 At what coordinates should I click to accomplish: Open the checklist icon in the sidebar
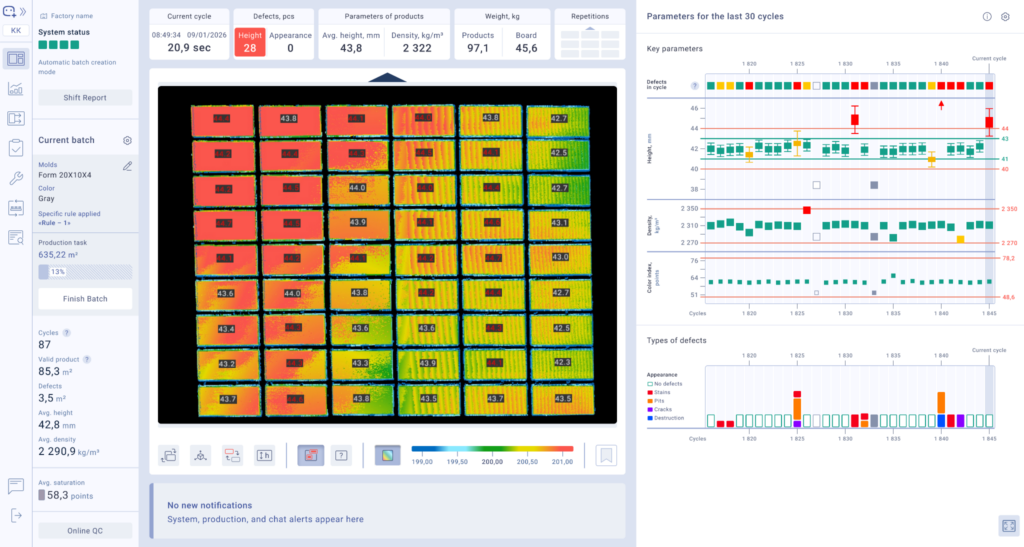16,148
